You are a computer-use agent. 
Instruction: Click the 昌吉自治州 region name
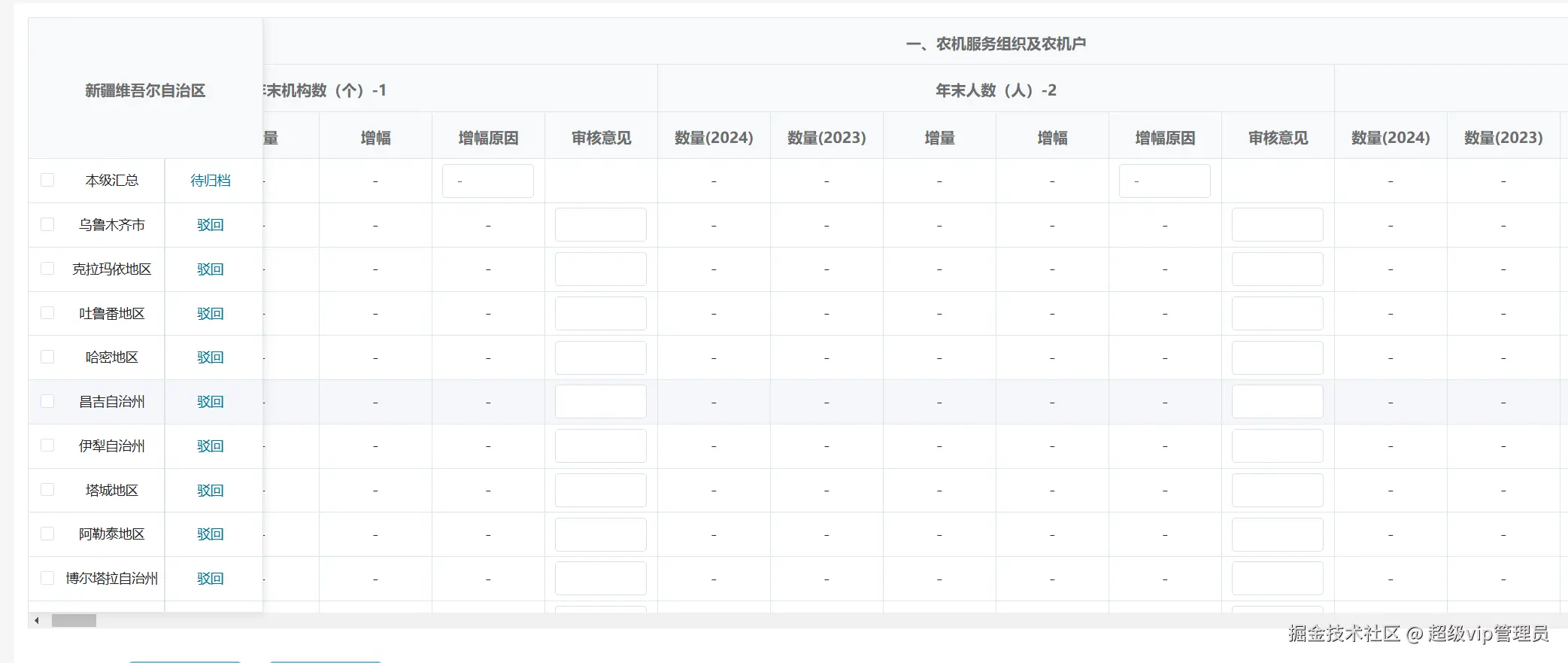click(112, 402)
